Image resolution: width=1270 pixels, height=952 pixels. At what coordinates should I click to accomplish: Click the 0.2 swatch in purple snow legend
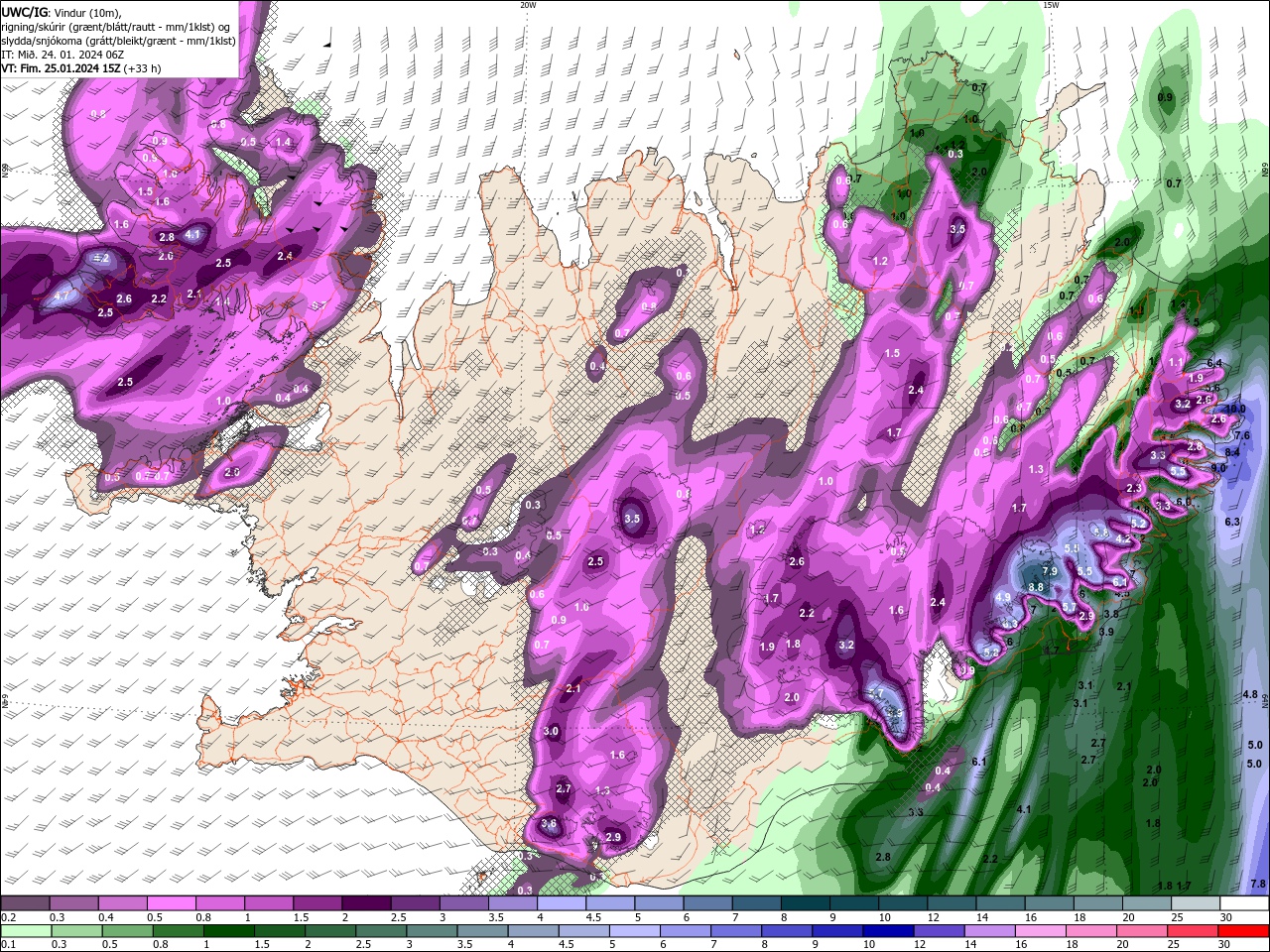tap(25, 903)
